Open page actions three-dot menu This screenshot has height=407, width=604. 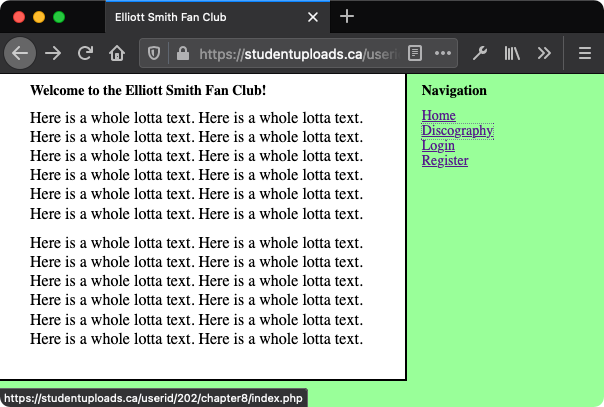pos(443,53)
